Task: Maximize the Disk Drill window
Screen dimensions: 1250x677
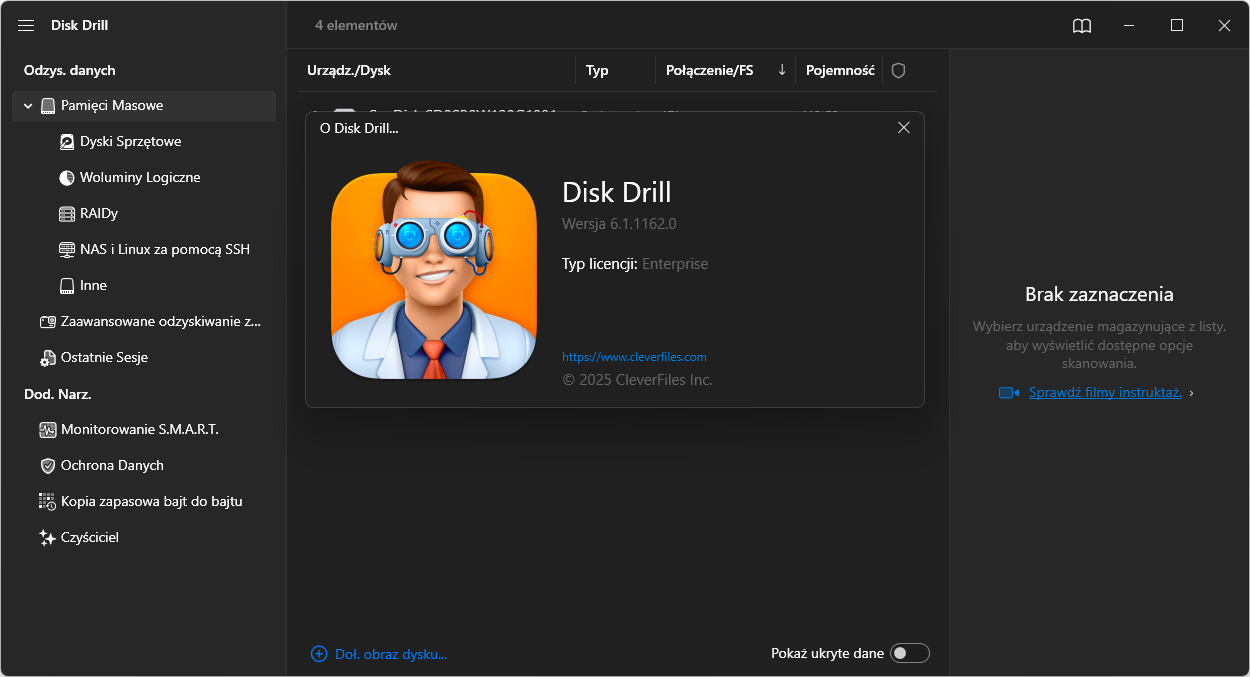Action: point(1177,26)
